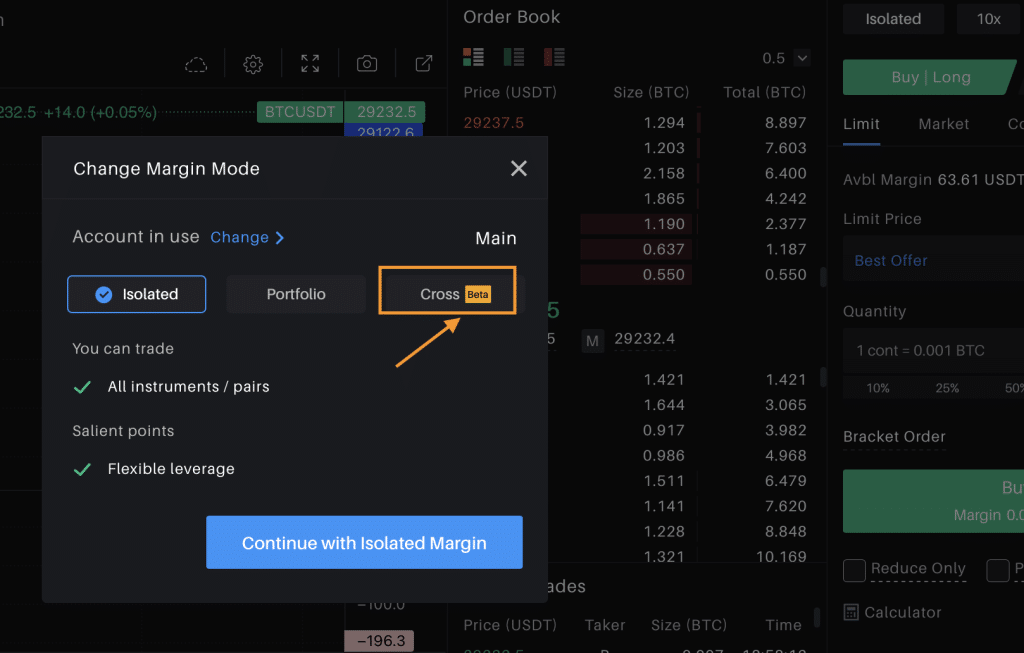Open chart settings gear icon
This screenshot has width=1024, height=653.
pyautogui.click(x=253, y=64)
